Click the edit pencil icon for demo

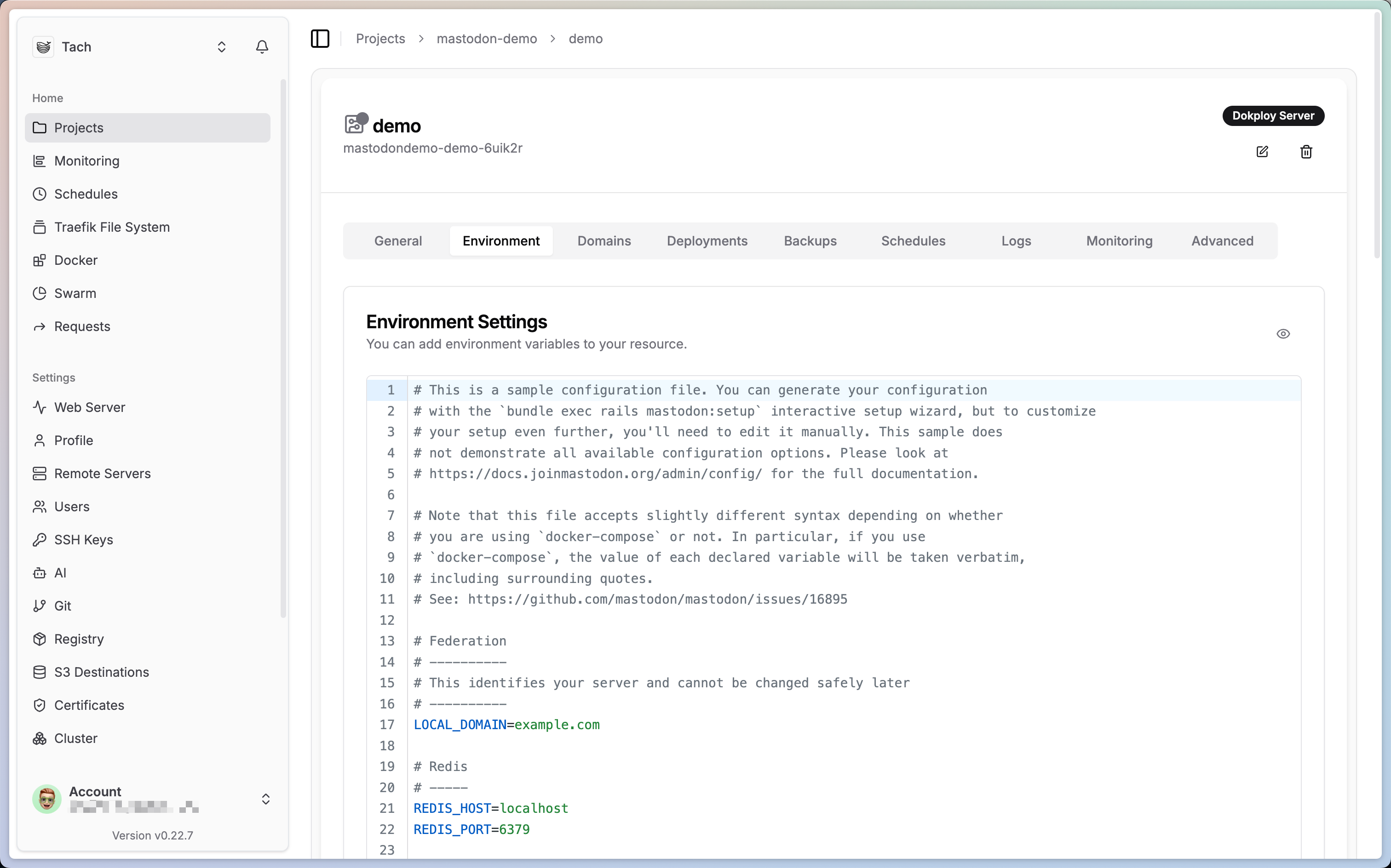[1262, 152]
